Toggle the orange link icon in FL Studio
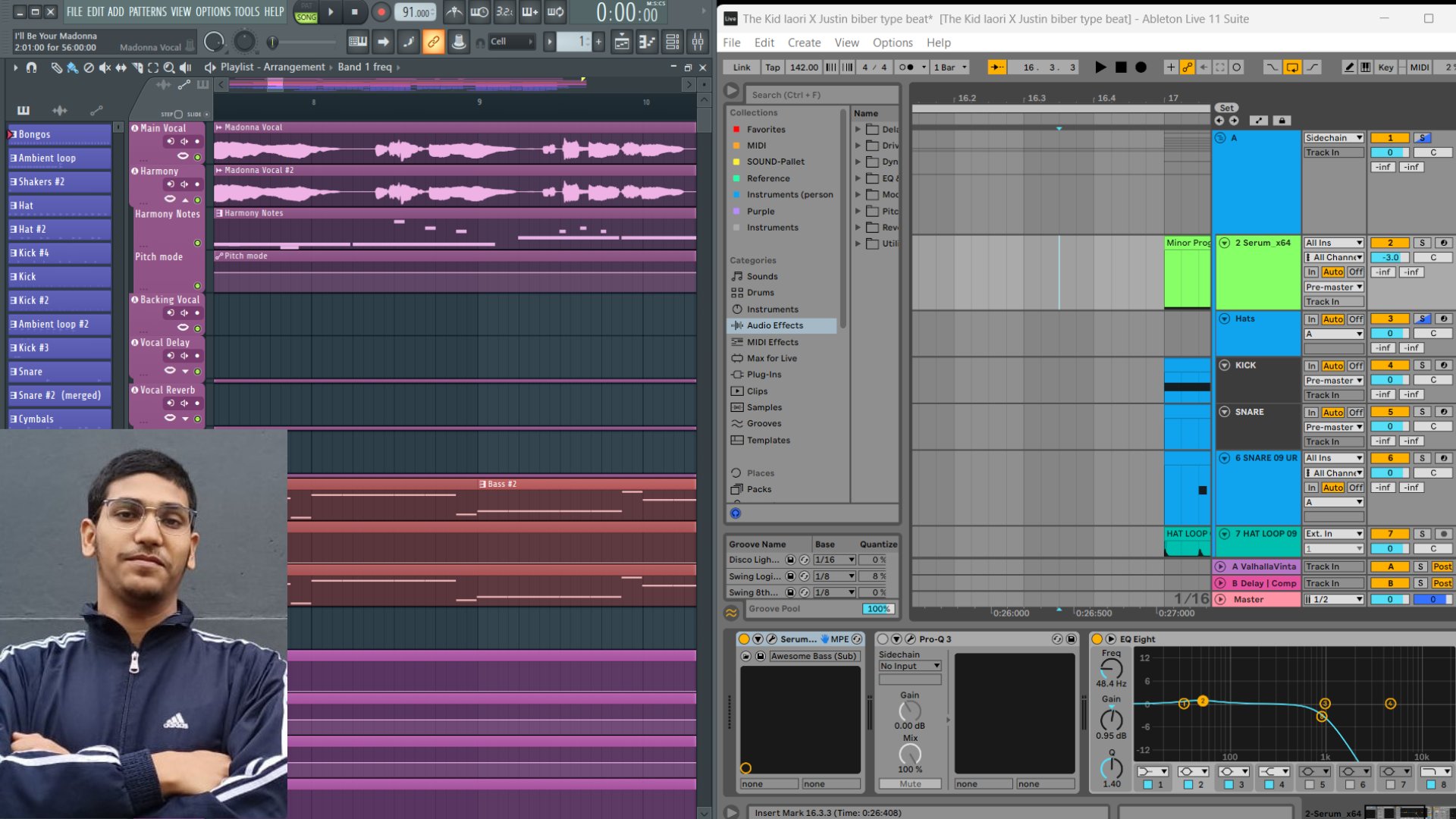 pos(433,42)
